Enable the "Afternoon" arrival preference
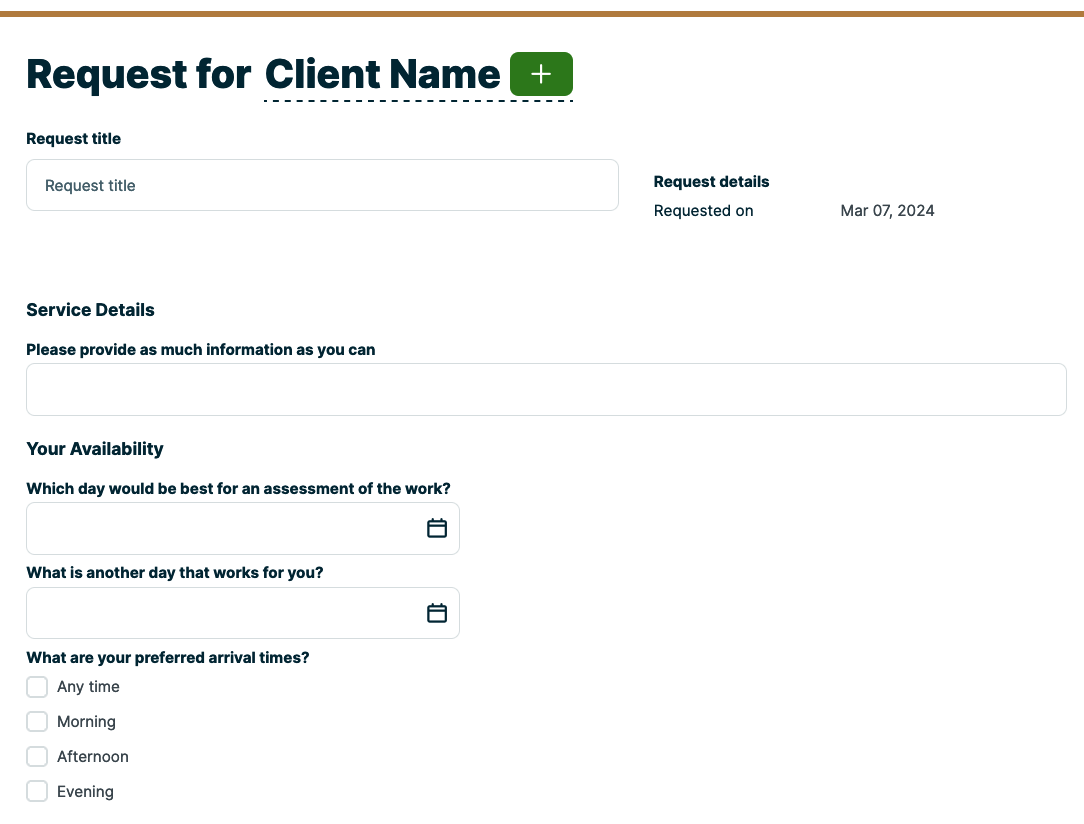 (37, 756)
